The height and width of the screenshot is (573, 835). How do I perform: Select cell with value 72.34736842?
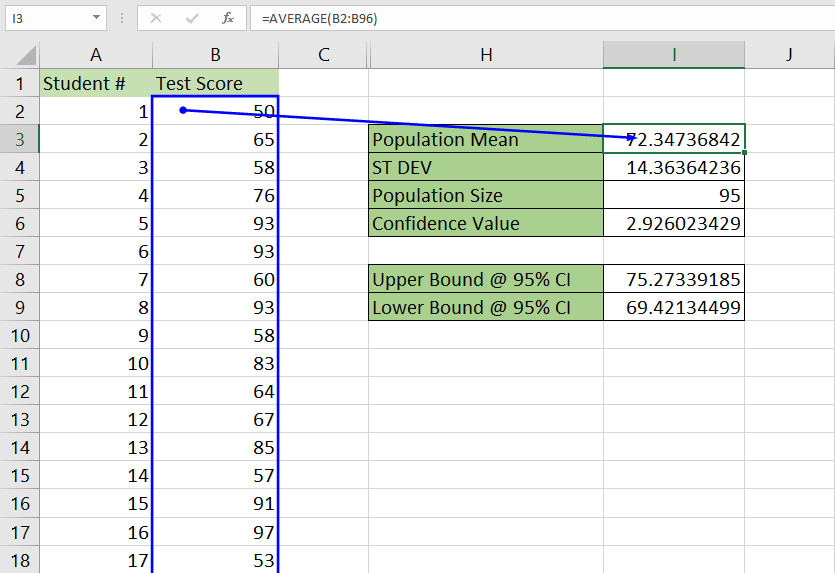click(674, 140)
